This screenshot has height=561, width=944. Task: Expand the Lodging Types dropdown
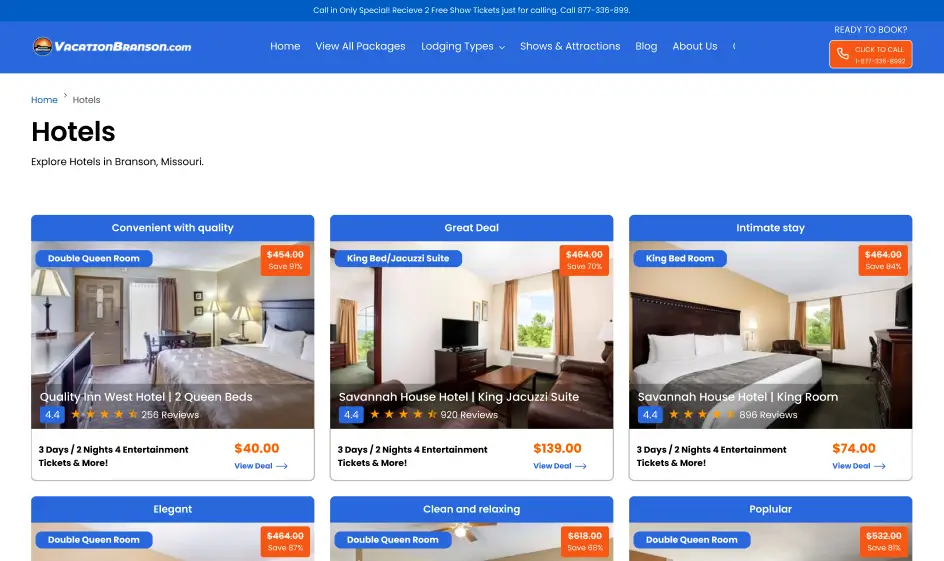[463, 46]
